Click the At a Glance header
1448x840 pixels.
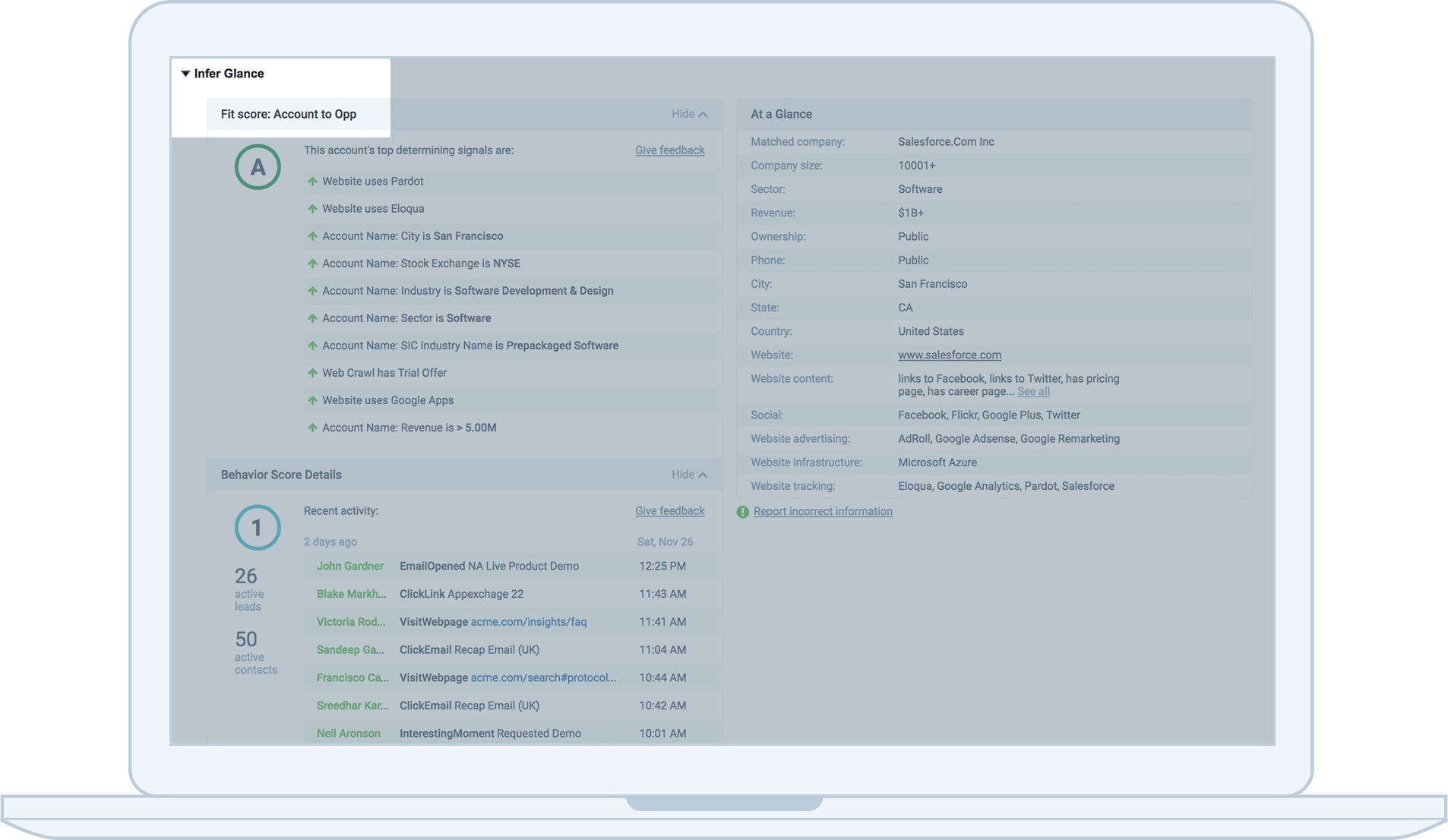click(x=781, y=114)
